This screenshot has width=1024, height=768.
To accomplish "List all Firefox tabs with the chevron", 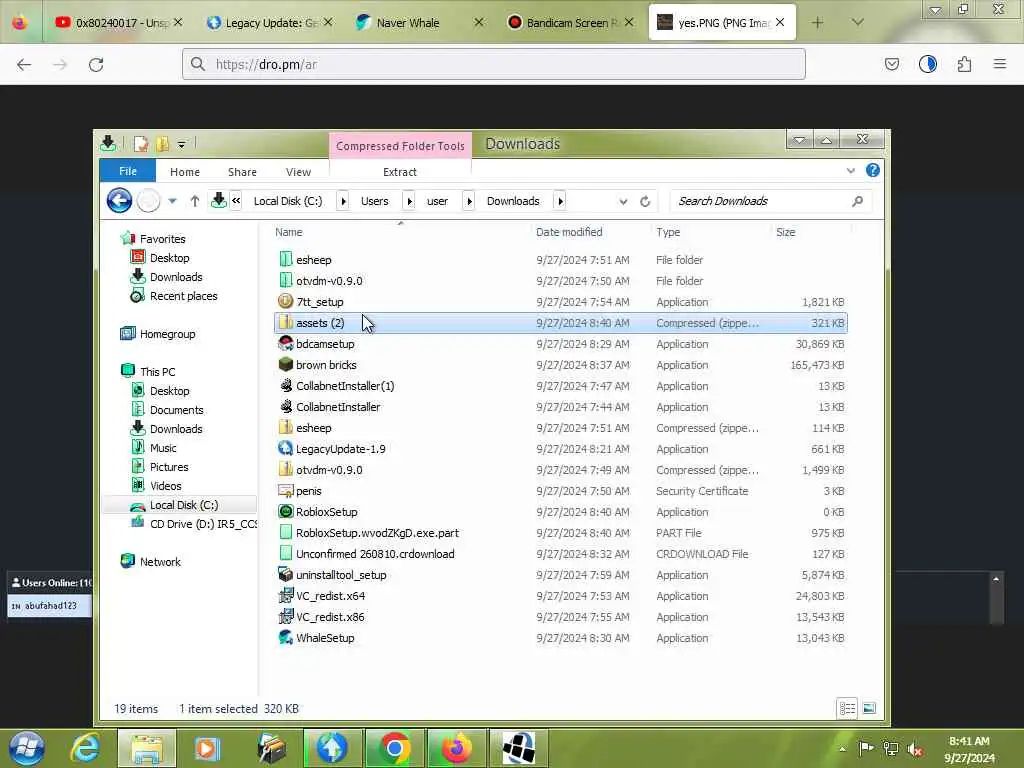I will click(x=857, y=23).
